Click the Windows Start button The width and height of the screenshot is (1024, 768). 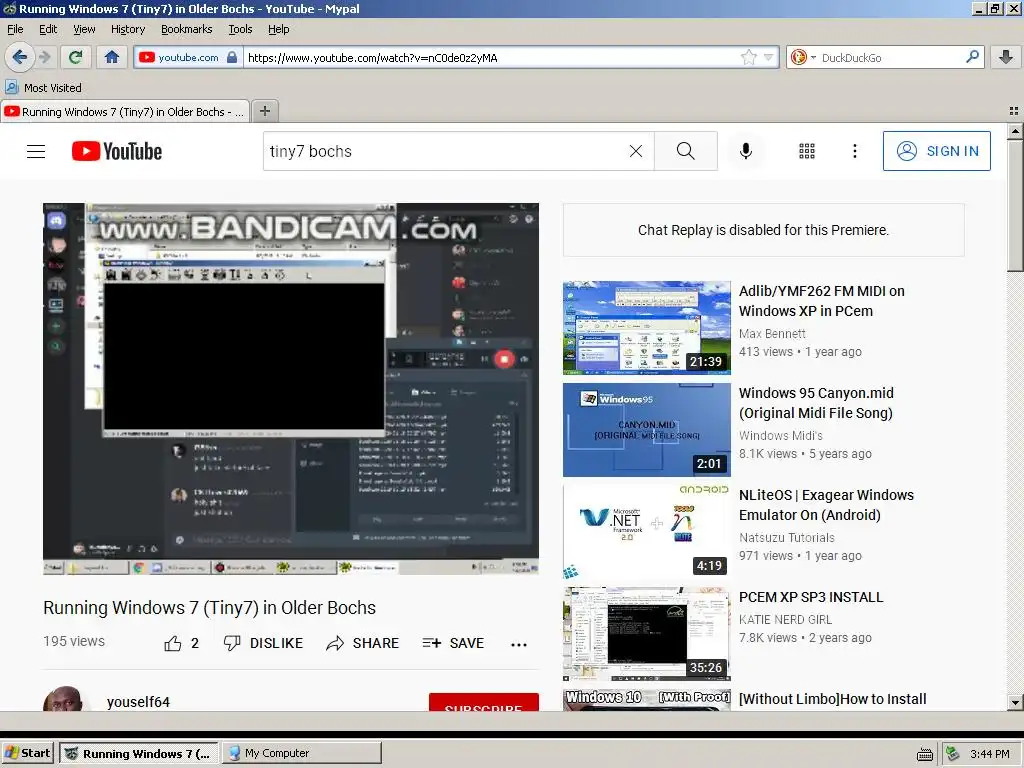click(27, 753)
